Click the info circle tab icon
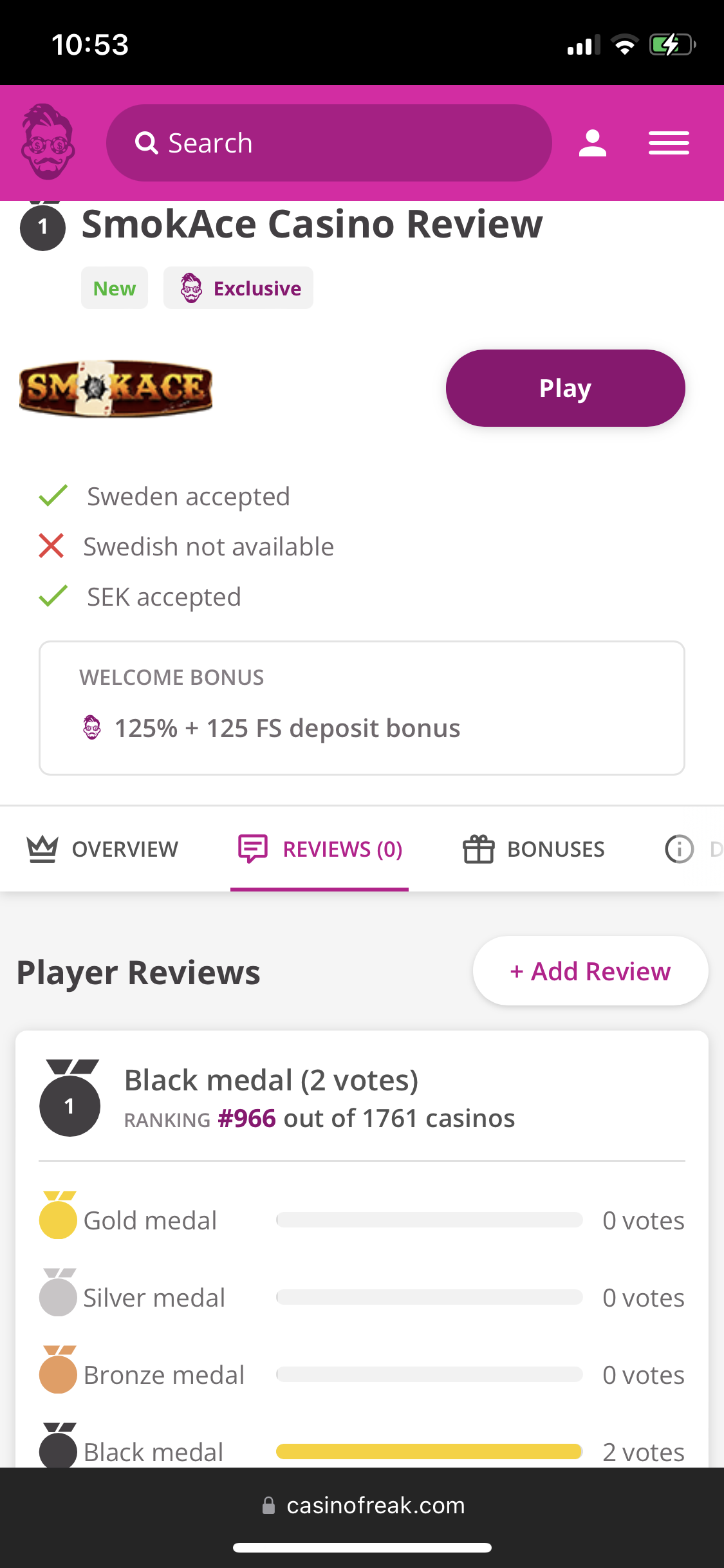 679,849
